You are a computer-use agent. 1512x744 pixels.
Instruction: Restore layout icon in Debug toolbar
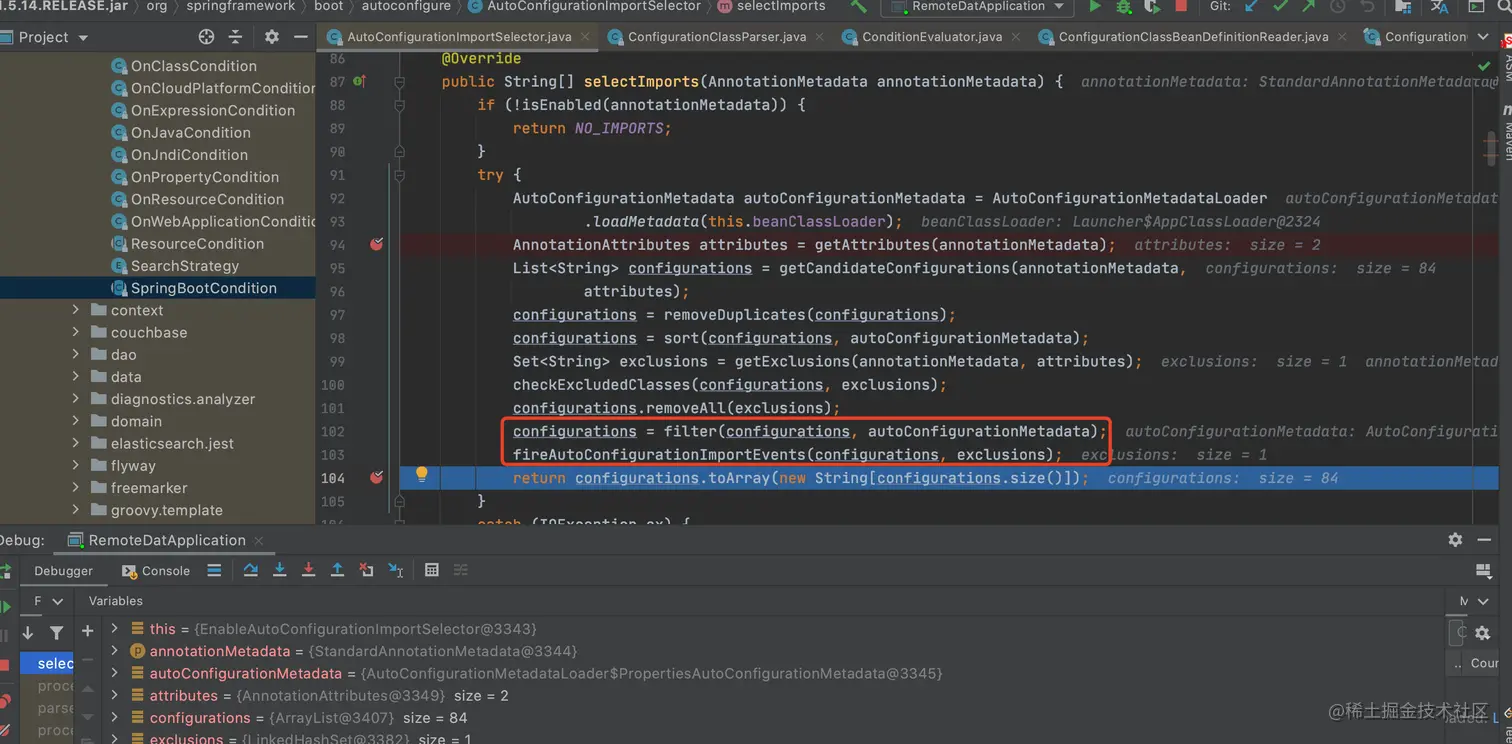pyautogui.click(x=1483, y=570)
